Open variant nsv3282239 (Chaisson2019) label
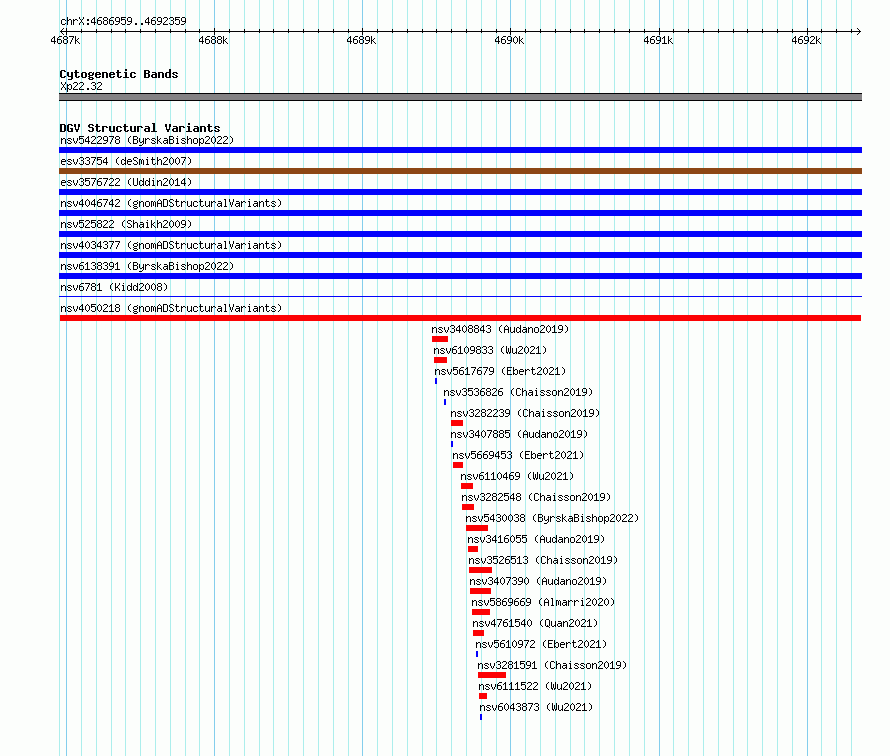Viewport: 890px width, 756px height. point(525,413)
